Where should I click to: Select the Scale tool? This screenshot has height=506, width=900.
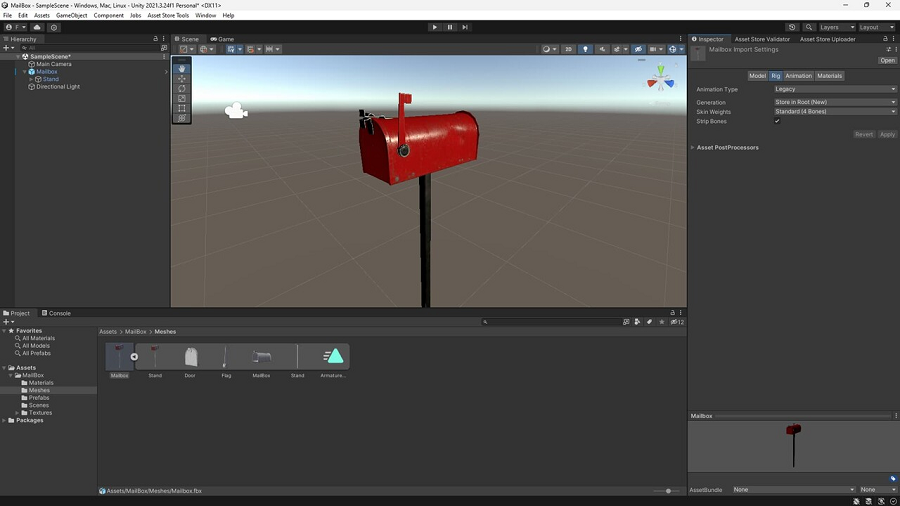[182, 98]
